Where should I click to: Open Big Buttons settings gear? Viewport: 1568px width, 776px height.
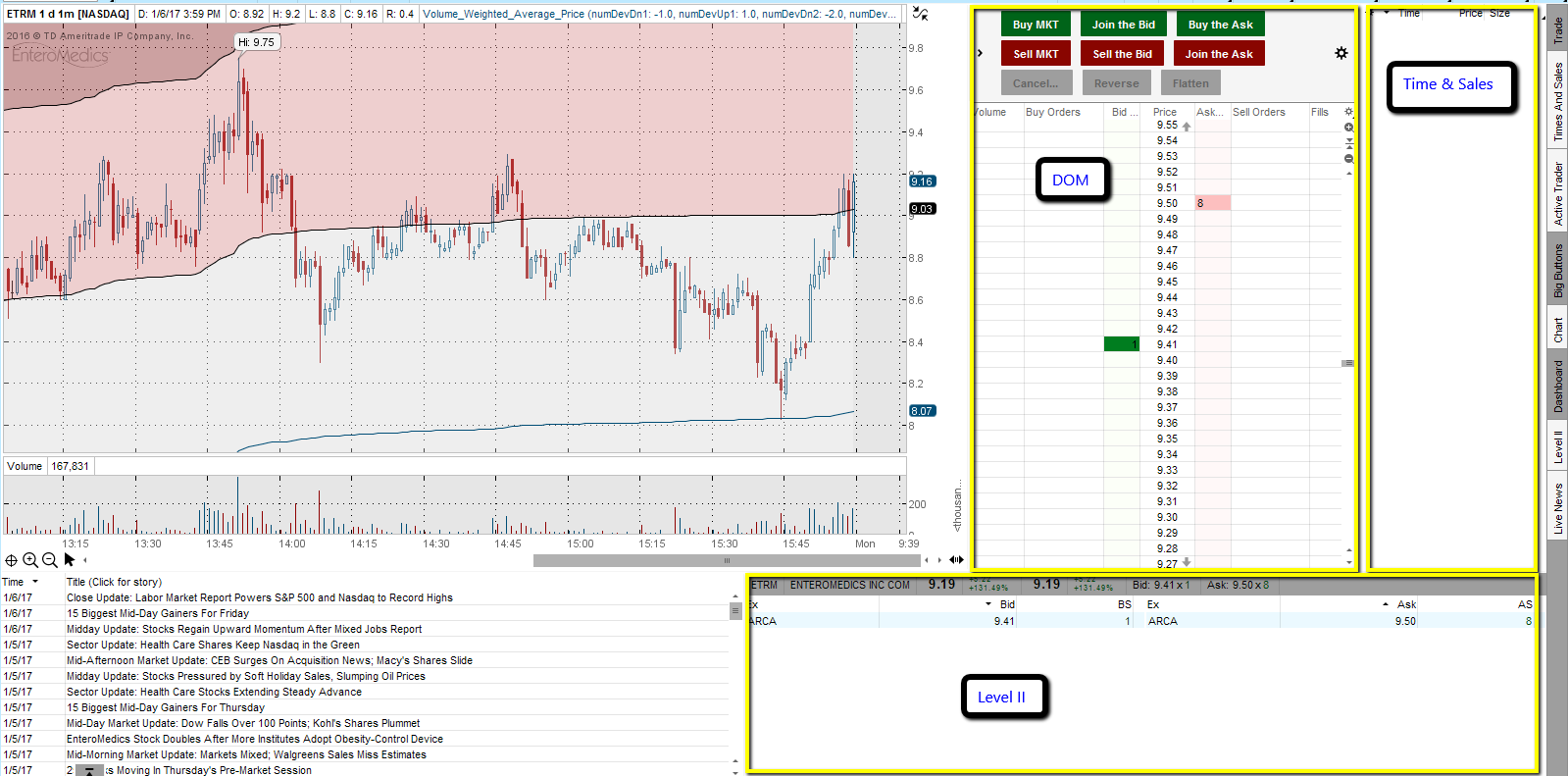(1341, 53)
